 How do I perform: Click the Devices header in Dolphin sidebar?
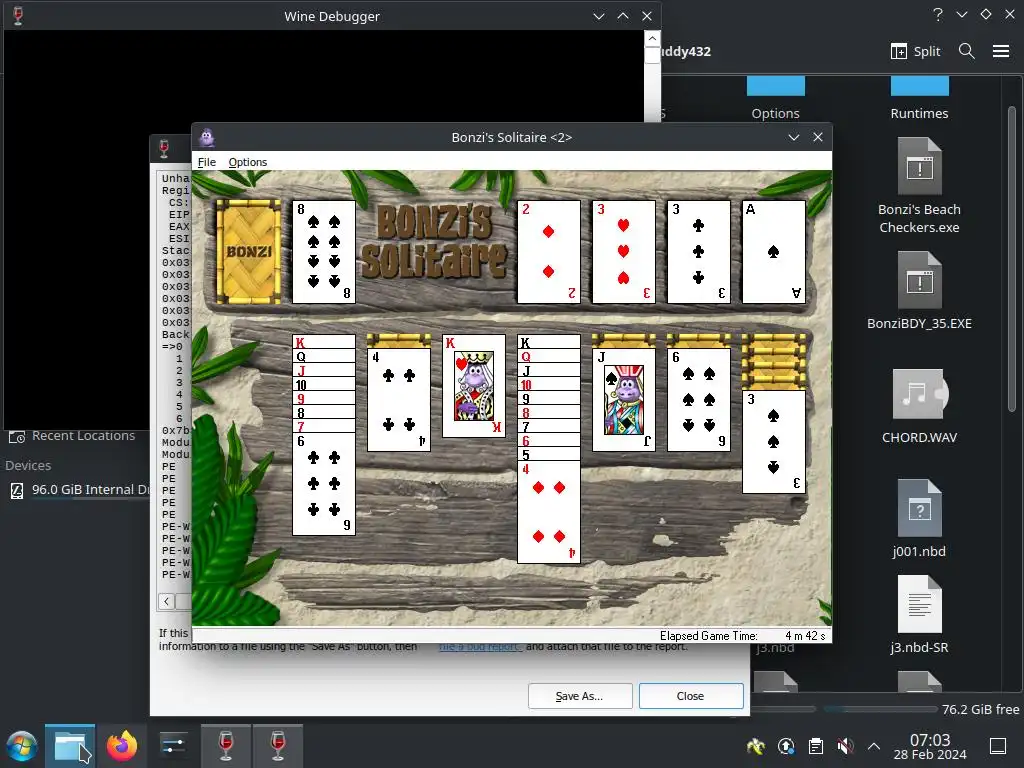click(x=28, y=466)
